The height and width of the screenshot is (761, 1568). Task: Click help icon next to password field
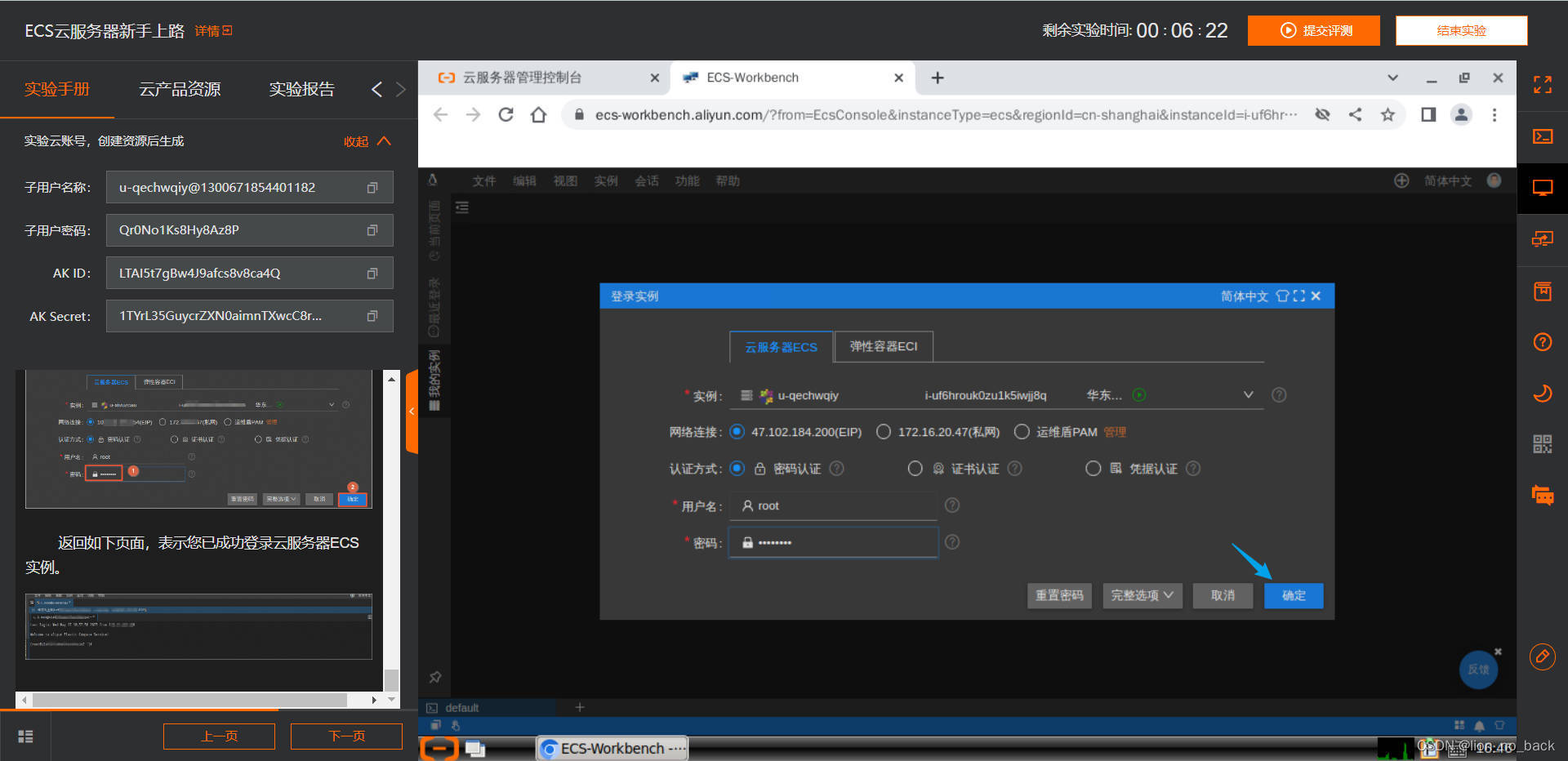point(952,542)
